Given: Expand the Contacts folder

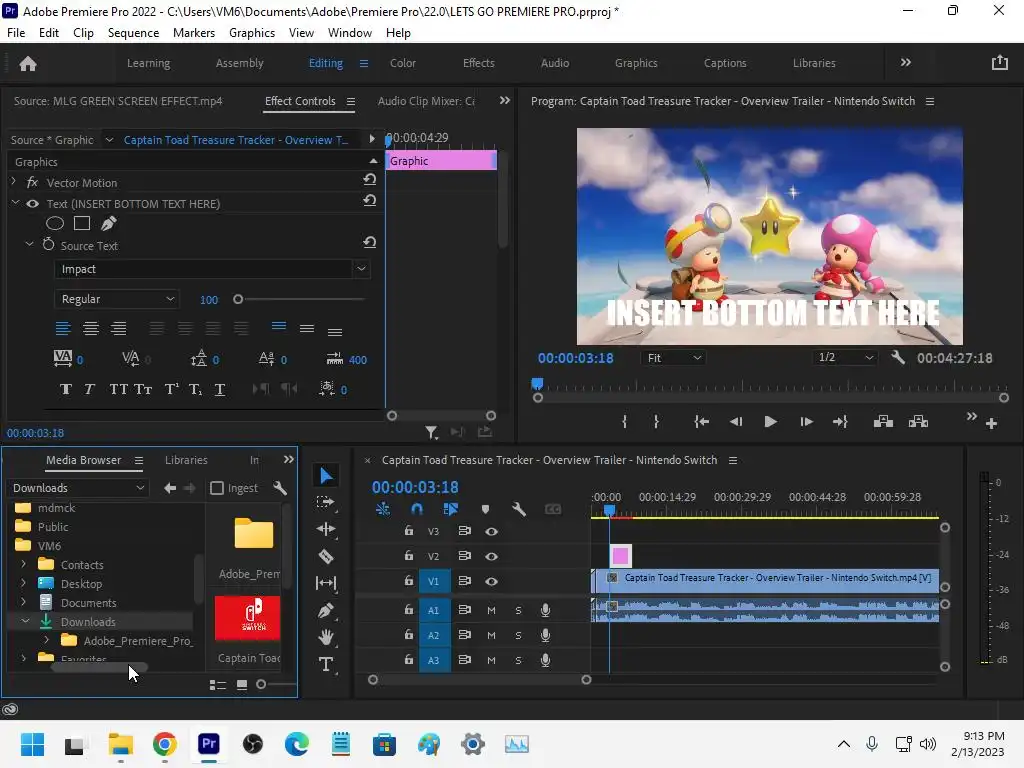Looking at the screenshot, I should (x=24, y=564).
